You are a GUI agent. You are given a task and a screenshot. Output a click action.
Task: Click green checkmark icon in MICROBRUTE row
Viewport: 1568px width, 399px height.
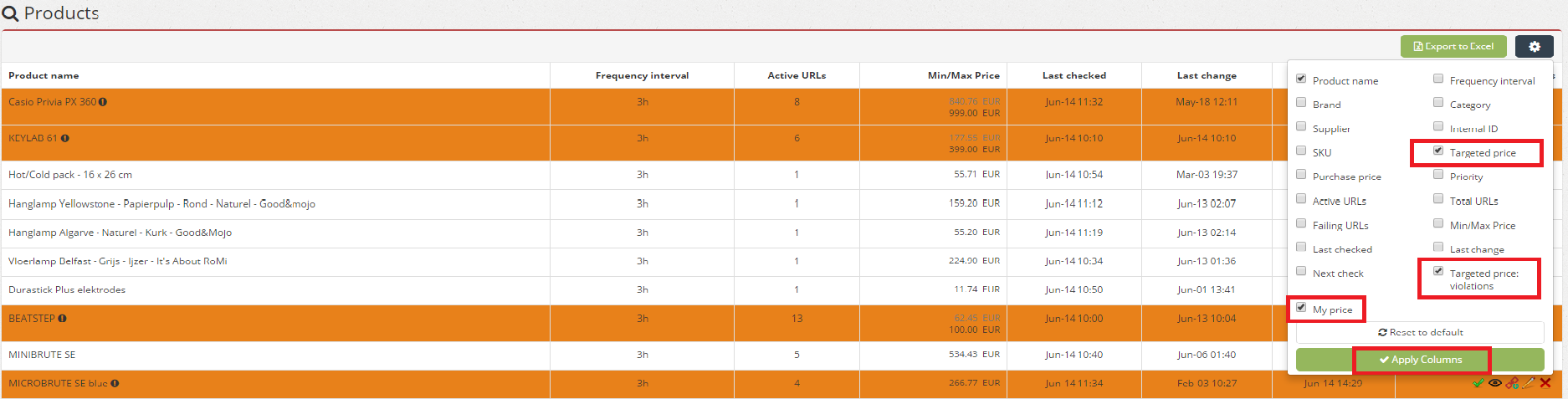(x=1478, y=383)
